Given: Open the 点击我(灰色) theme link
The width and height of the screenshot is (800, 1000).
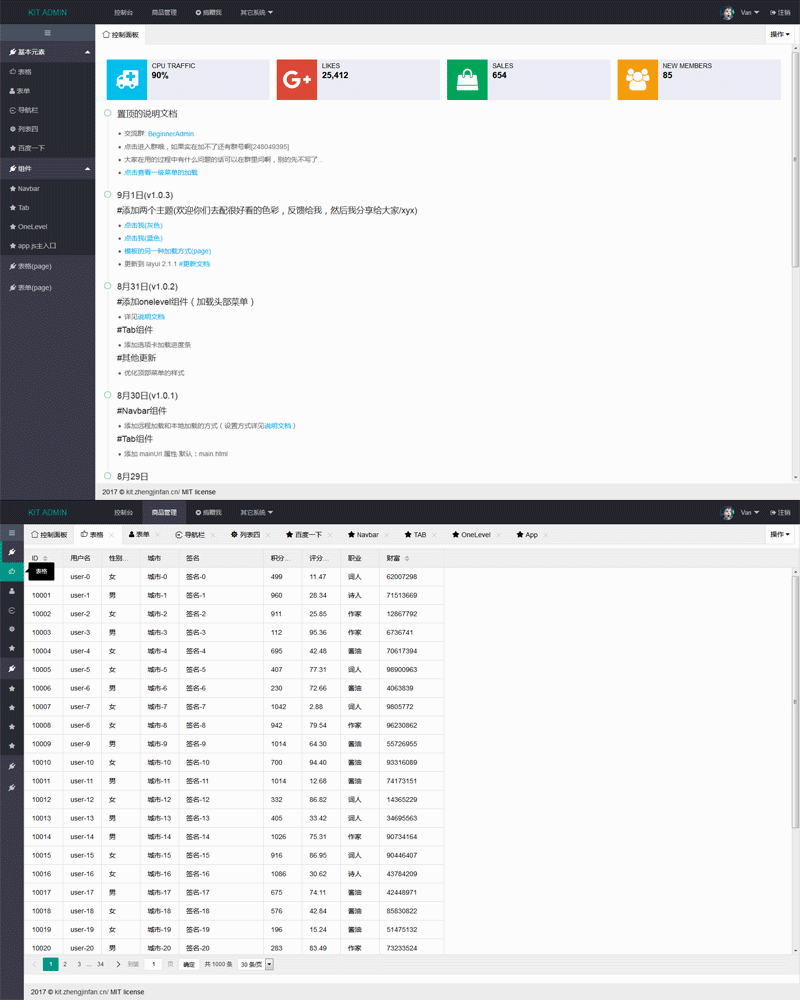Looking at the screenshot, I should point(143,225).
